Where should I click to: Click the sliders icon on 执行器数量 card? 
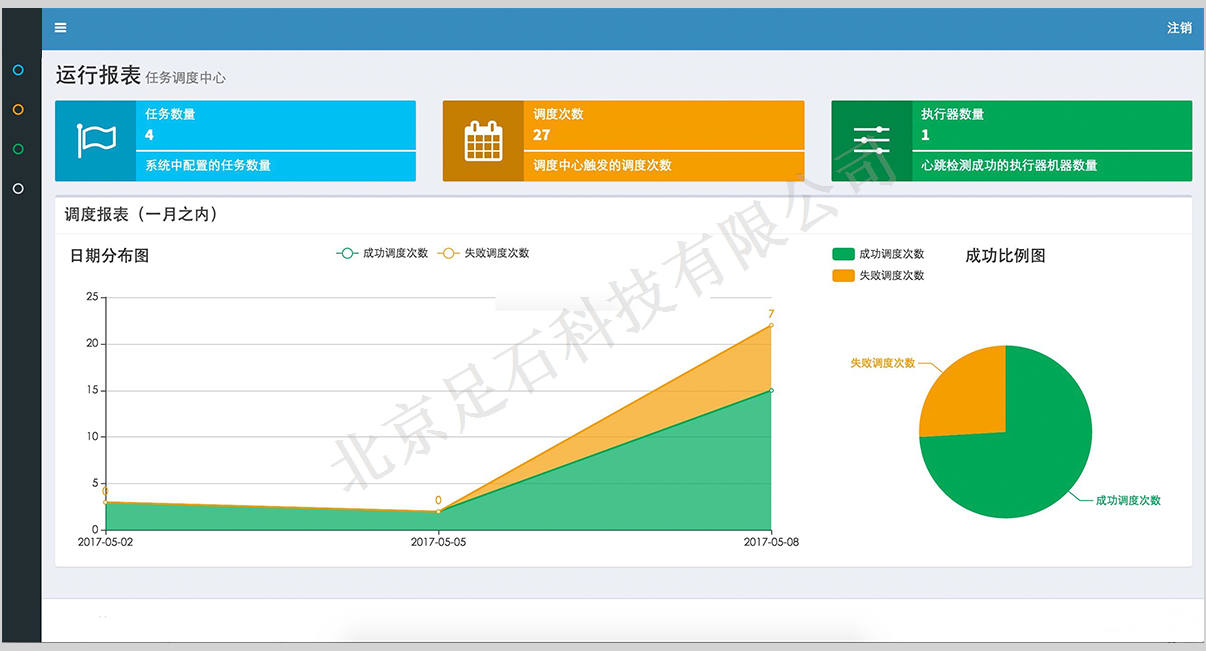pyautogui.click(x=871, y=141)
